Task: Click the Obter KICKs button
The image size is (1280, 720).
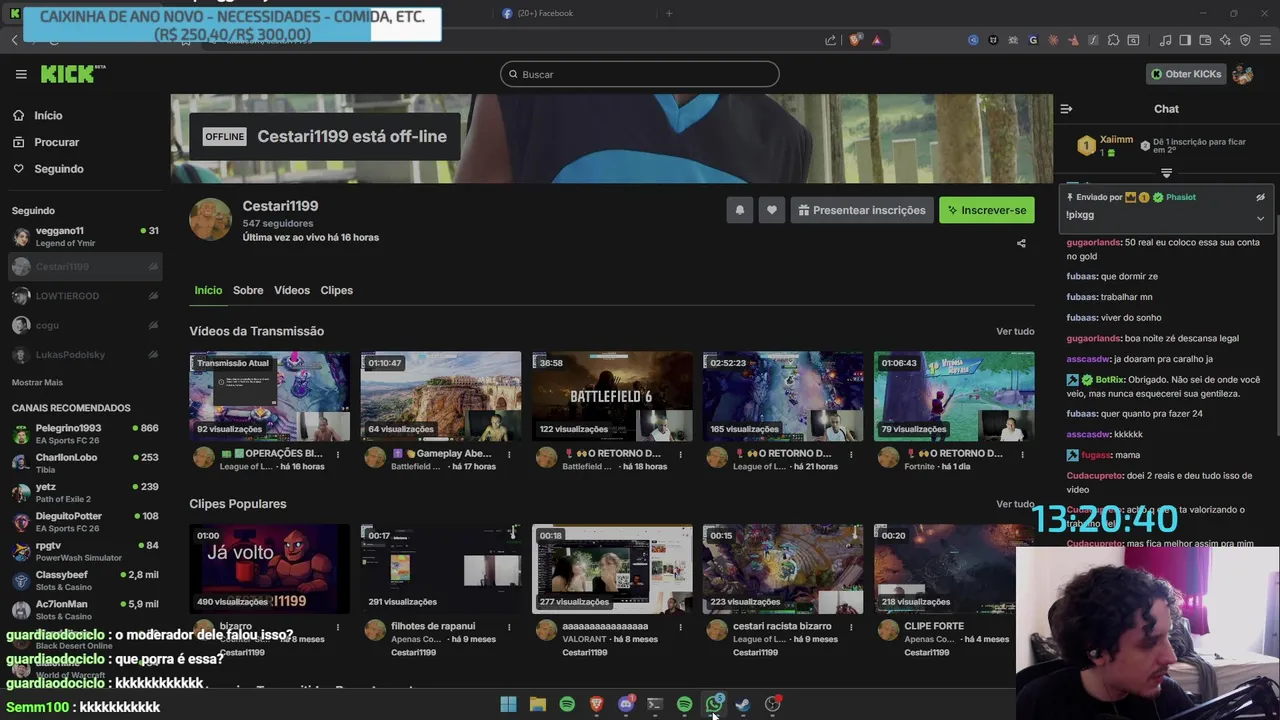Action: [1186, 74]
